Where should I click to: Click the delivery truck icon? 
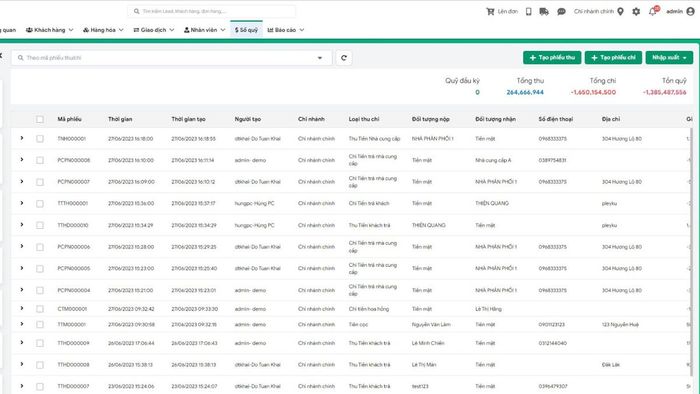(x=544, y=12)
